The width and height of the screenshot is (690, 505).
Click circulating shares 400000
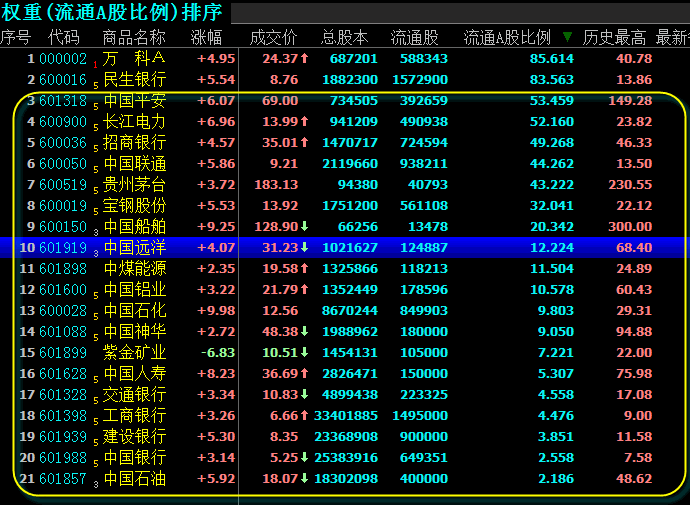tap(424, 479)
